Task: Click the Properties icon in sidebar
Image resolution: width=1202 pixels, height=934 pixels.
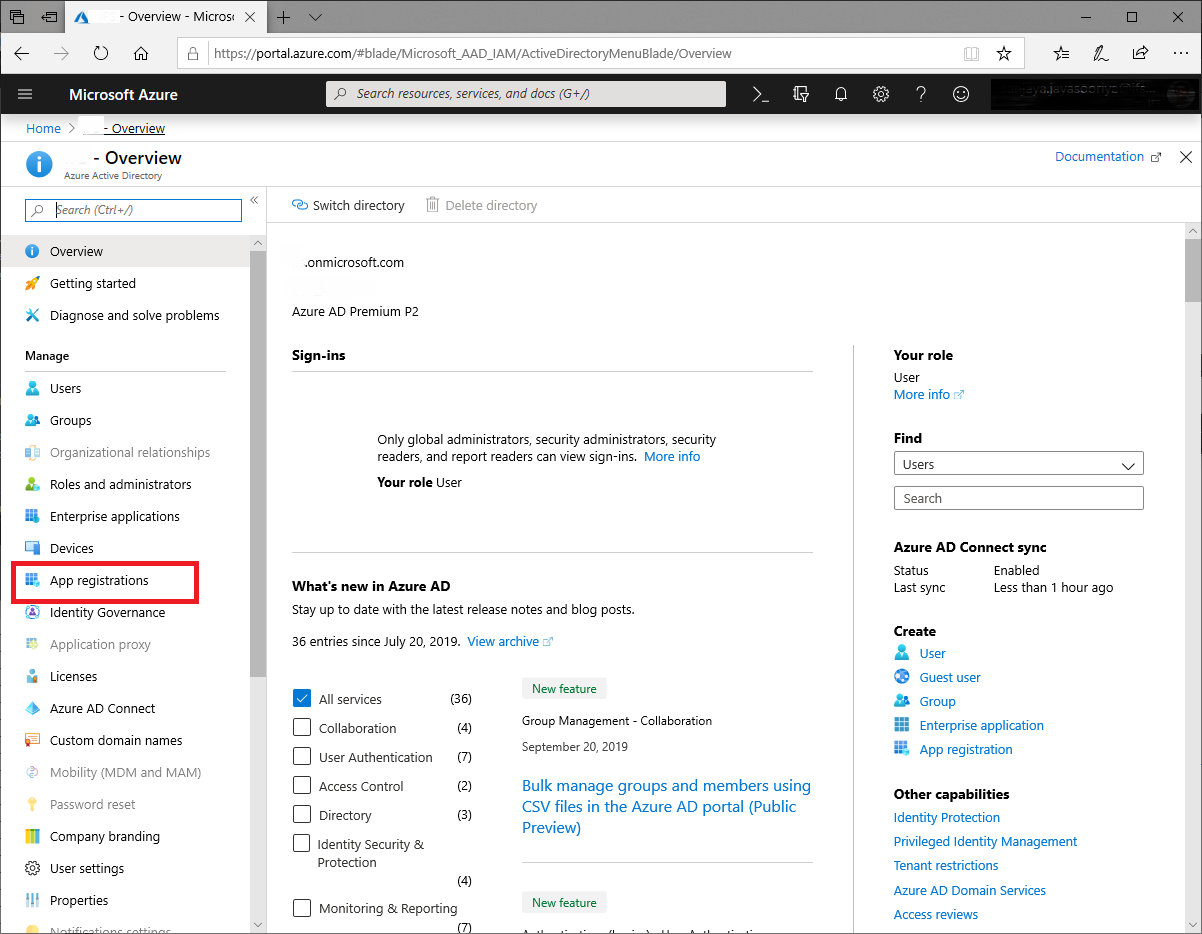Action: pos(32,900)
